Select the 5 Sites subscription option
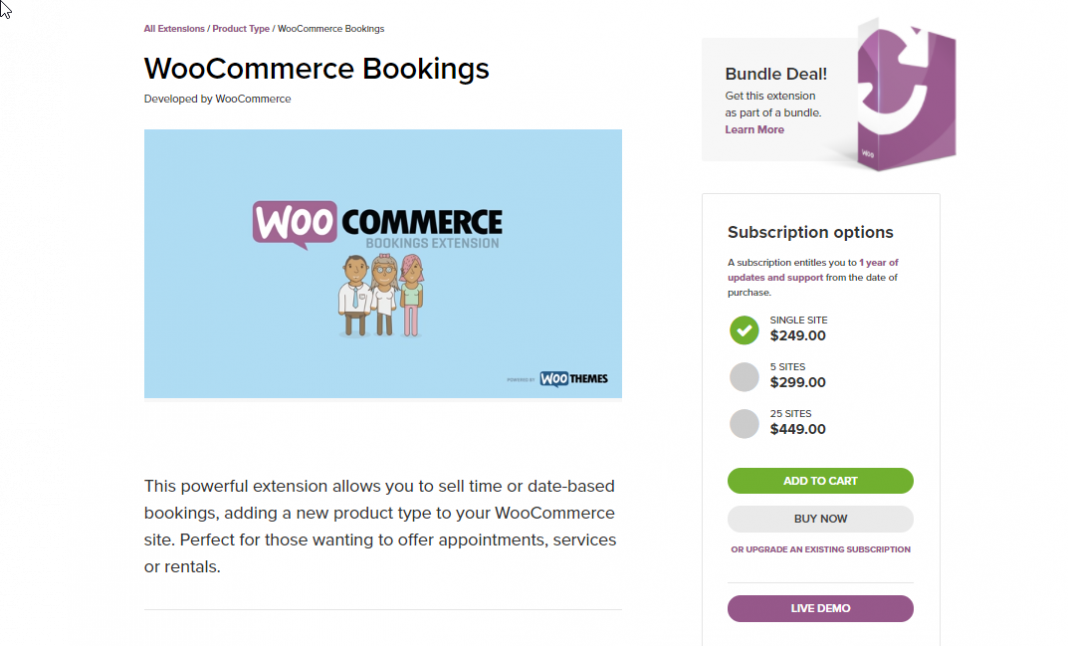The height and width of the screenshot is (646, 1068). click(744, 377)
